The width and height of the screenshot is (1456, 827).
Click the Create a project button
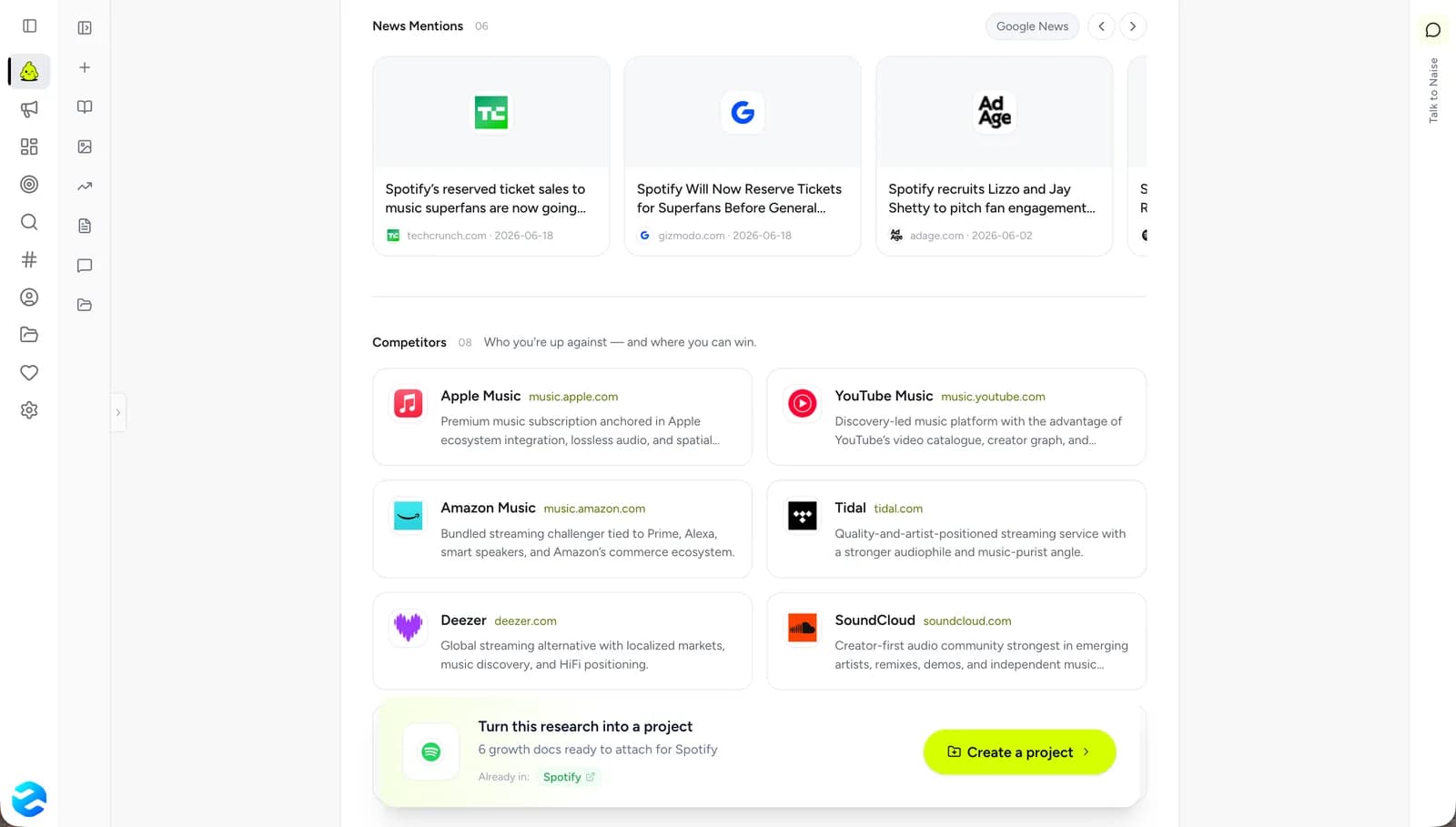point(1019,752)
